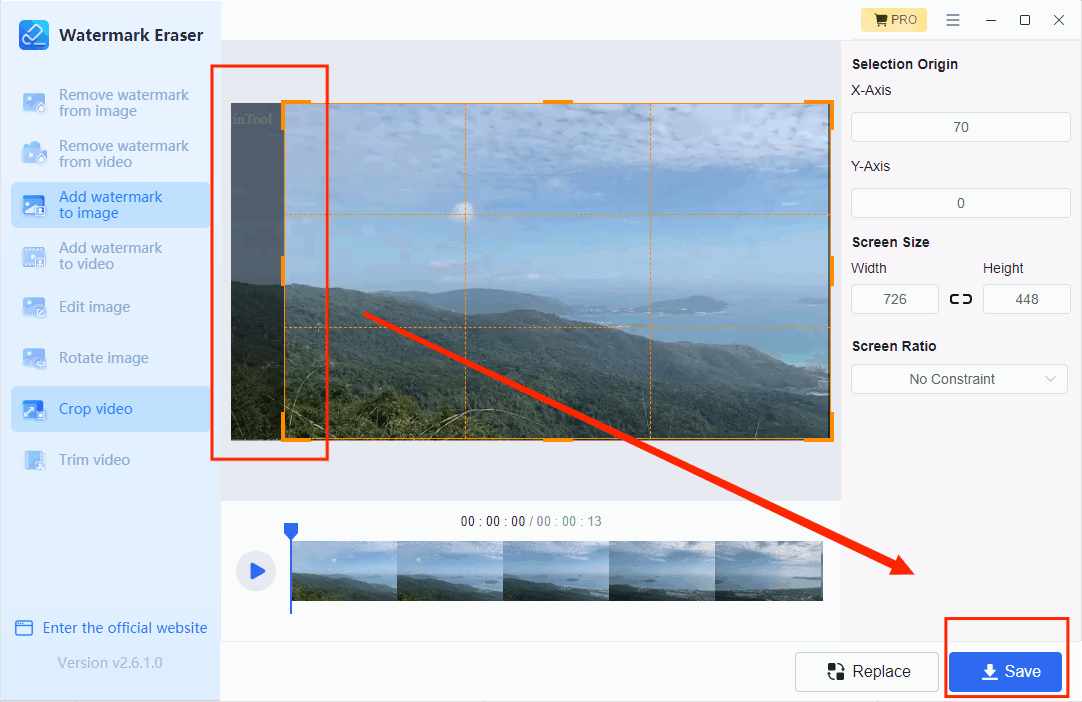Click the Replace button

tap(867, 672)
